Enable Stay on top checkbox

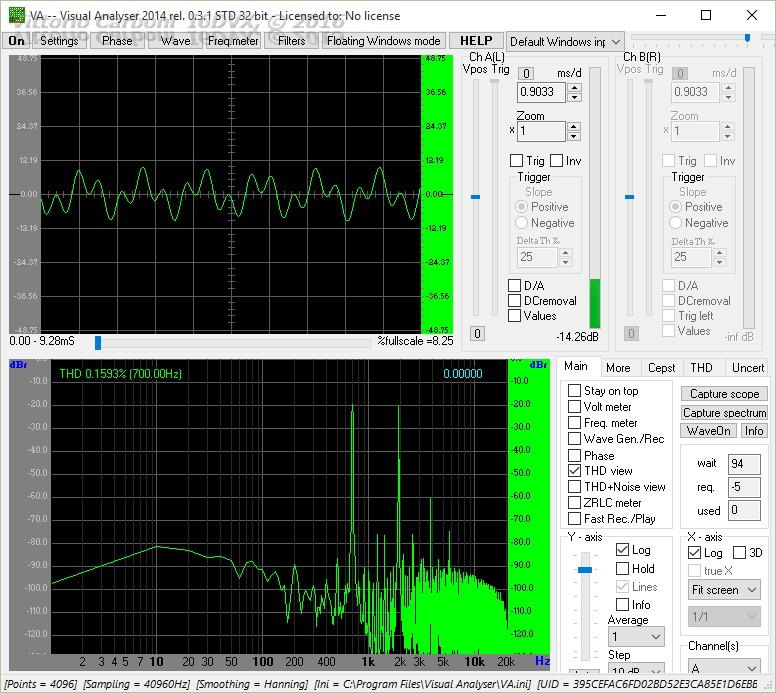574,391
